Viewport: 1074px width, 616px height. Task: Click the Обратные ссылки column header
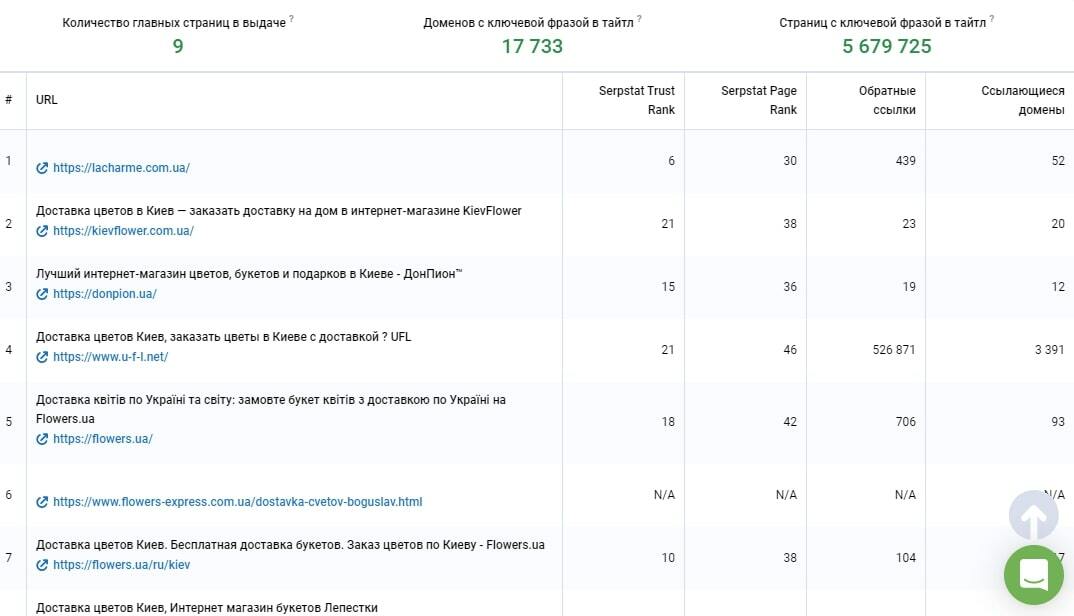coord(887,100)
